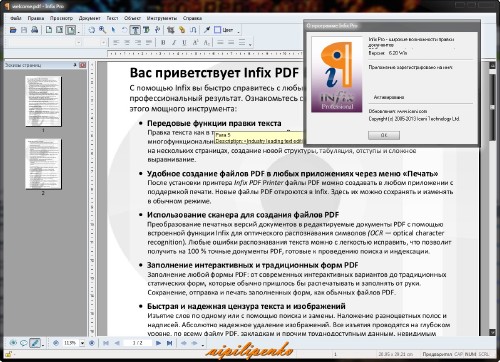The width and height of the screenshot is (500, 362).
Task: Select the Crop tool icon
Action: (x=171, y=30)
